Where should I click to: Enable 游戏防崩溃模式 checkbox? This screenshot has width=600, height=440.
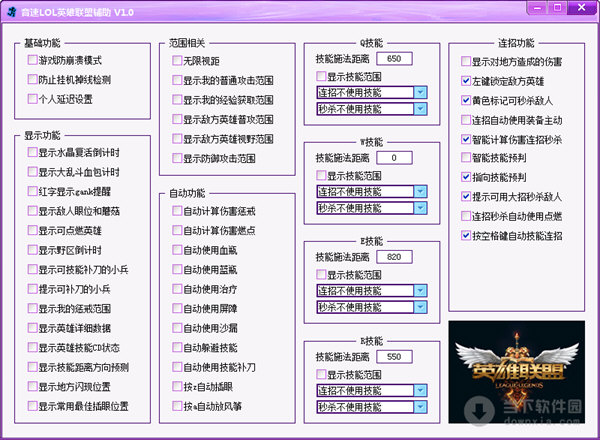point(32,60)
